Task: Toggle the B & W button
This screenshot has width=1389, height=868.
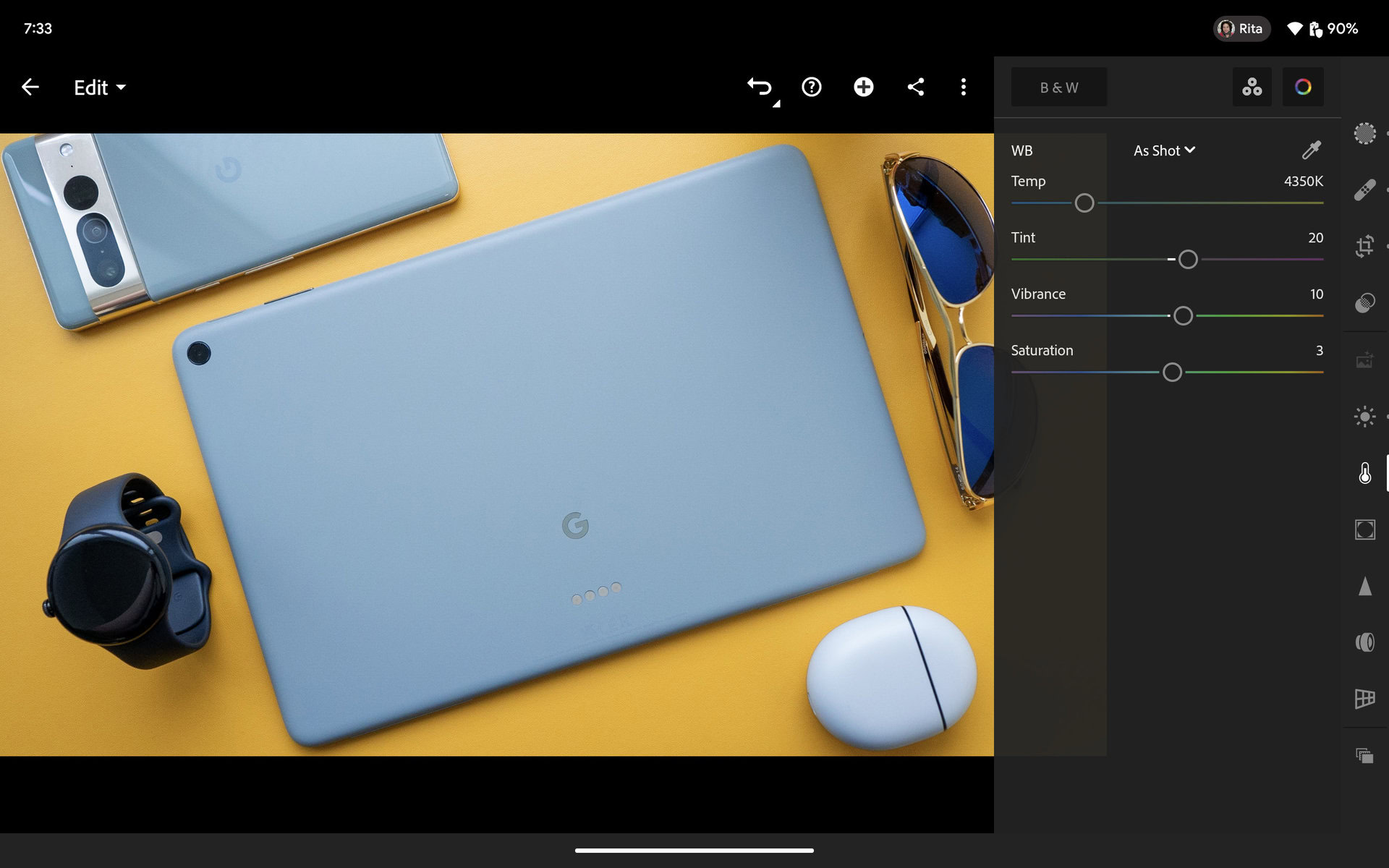Action: click(x=1058, y=88)
